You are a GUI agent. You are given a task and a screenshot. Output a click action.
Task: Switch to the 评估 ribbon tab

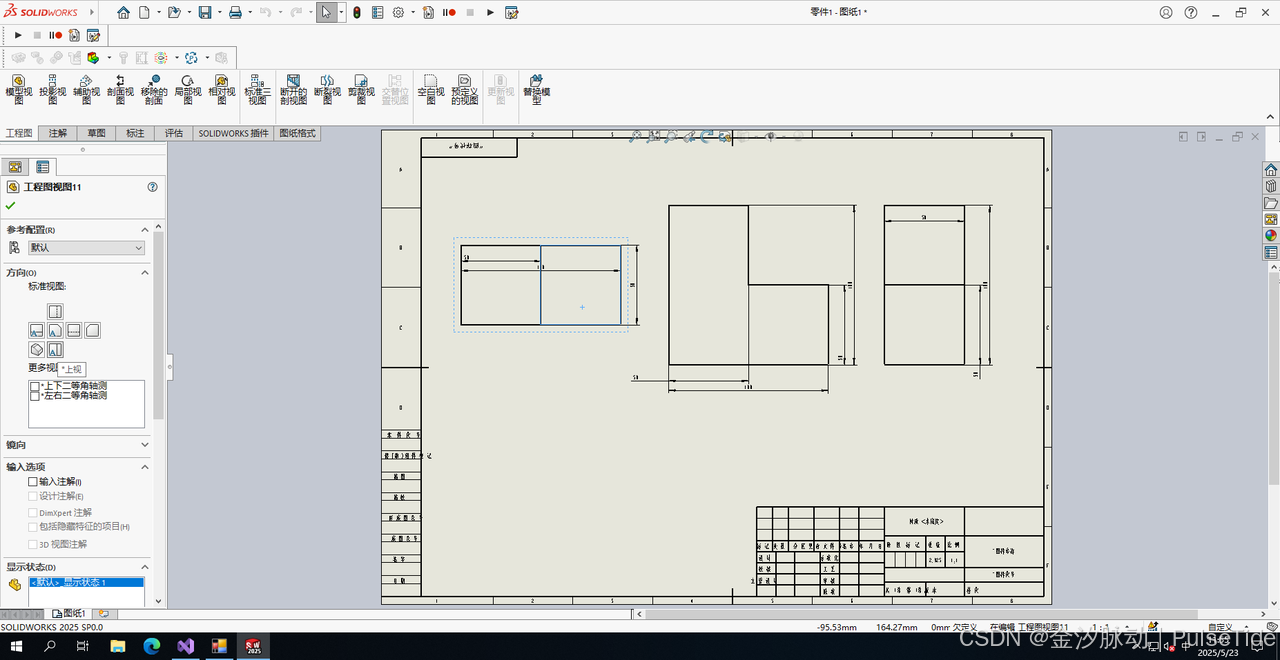[x=174, y=133]
